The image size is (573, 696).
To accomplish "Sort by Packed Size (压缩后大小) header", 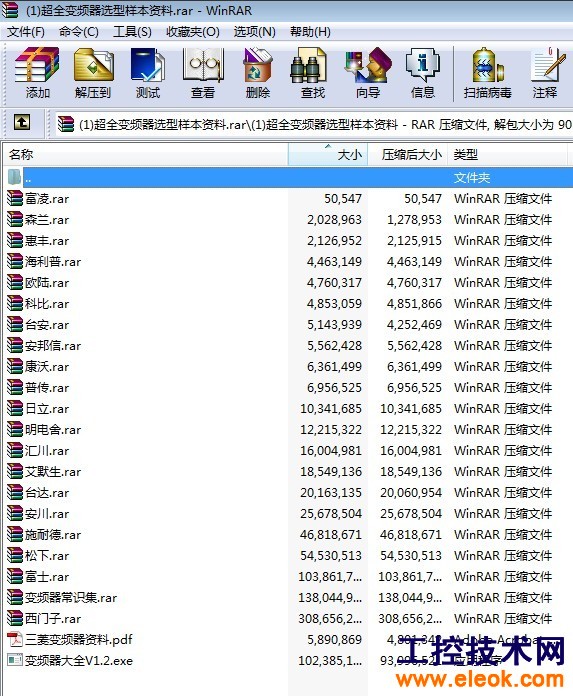I will coord(407,154).
